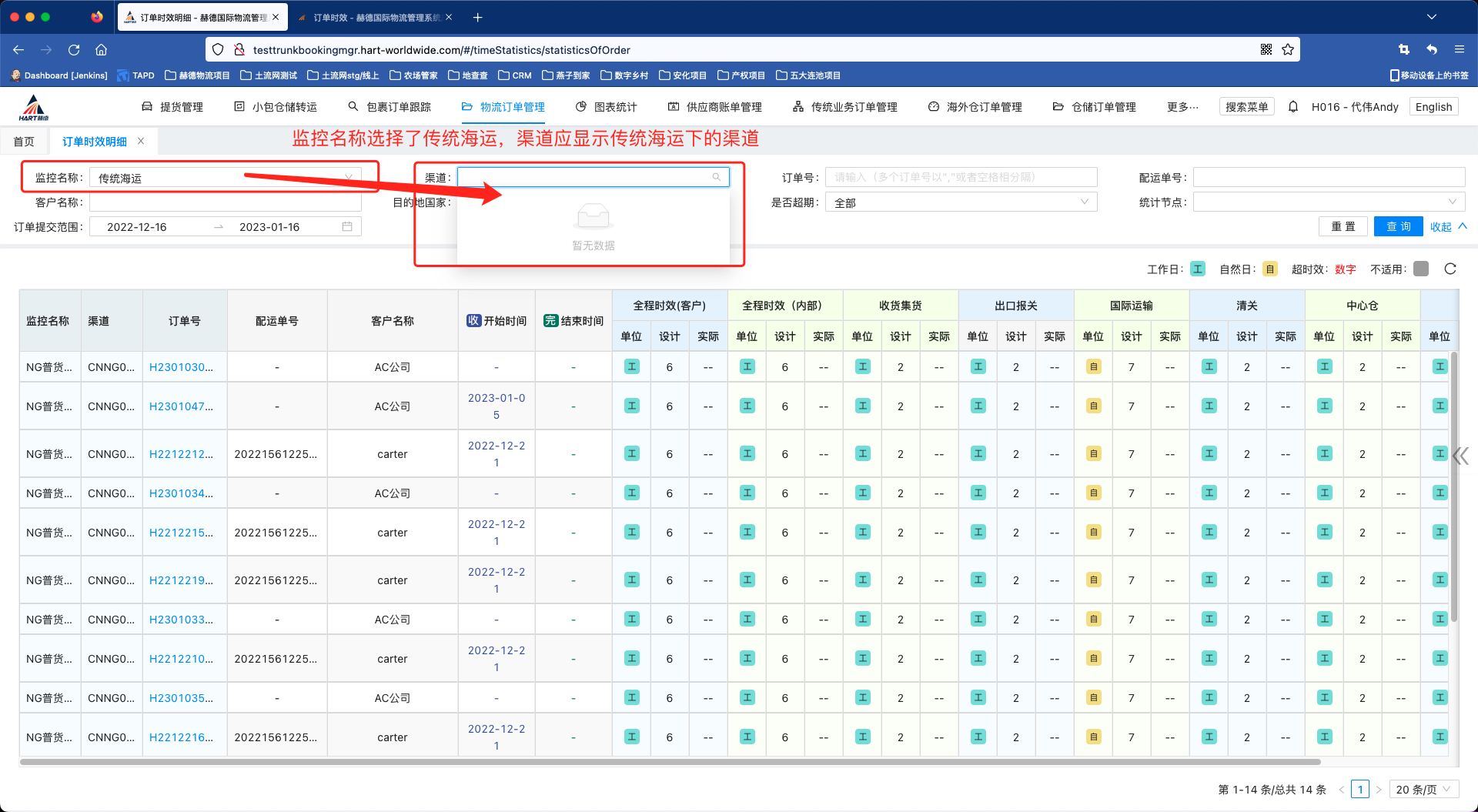Click the 订单号 input field
Screen dimensions: 1478x812
(961, 178)
